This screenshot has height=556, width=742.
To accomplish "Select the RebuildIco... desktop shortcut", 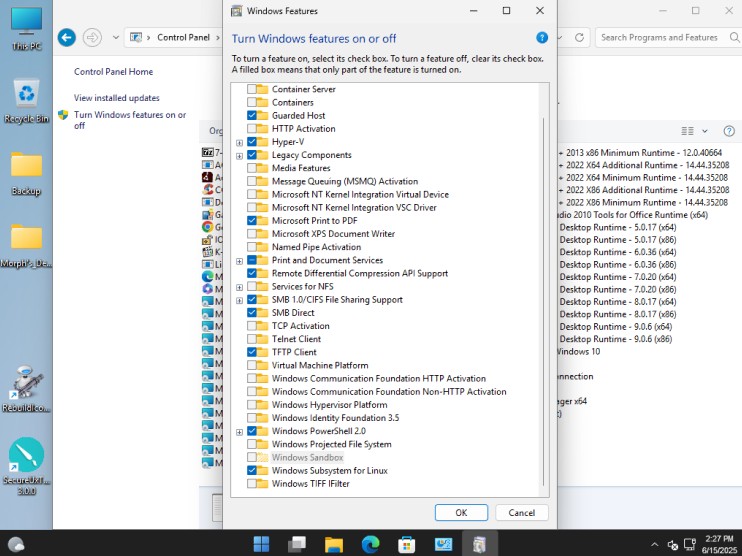I will tap(26, 389).
